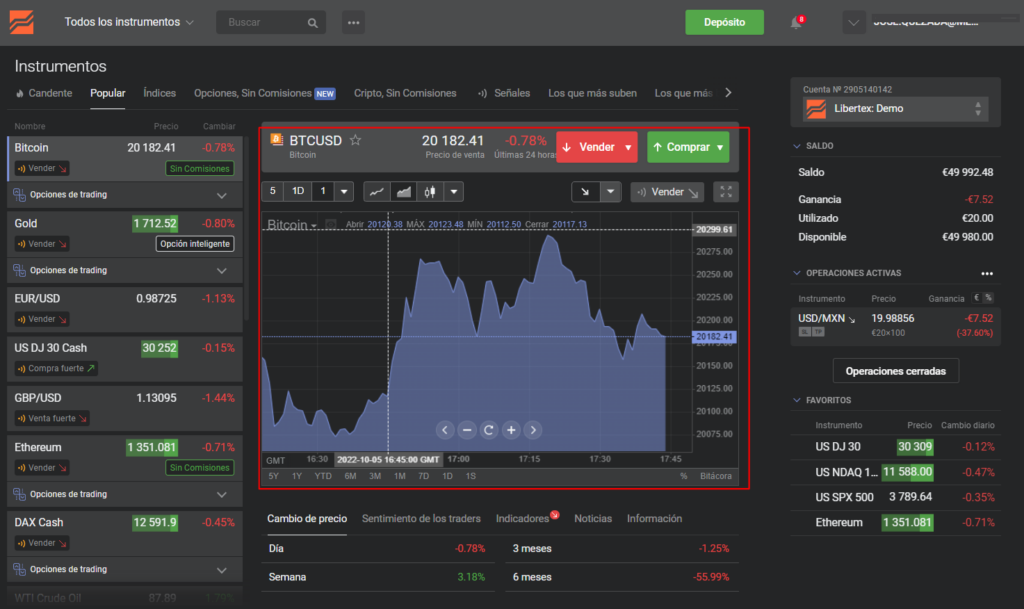Image resolution: width=1024 pixels, height=609 pixels.
Task: Reset the chart view with refresh icon
Action: (488, 429)
